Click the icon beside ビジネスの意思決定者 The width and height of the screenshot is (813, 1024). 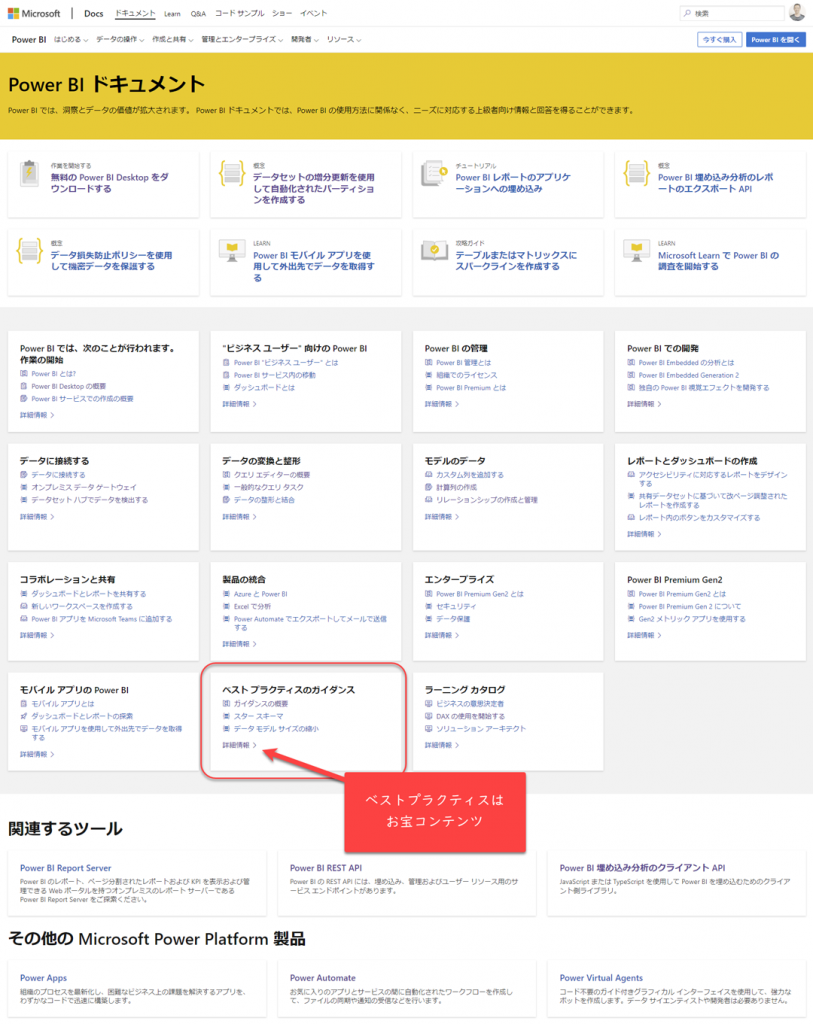point(428,703)
